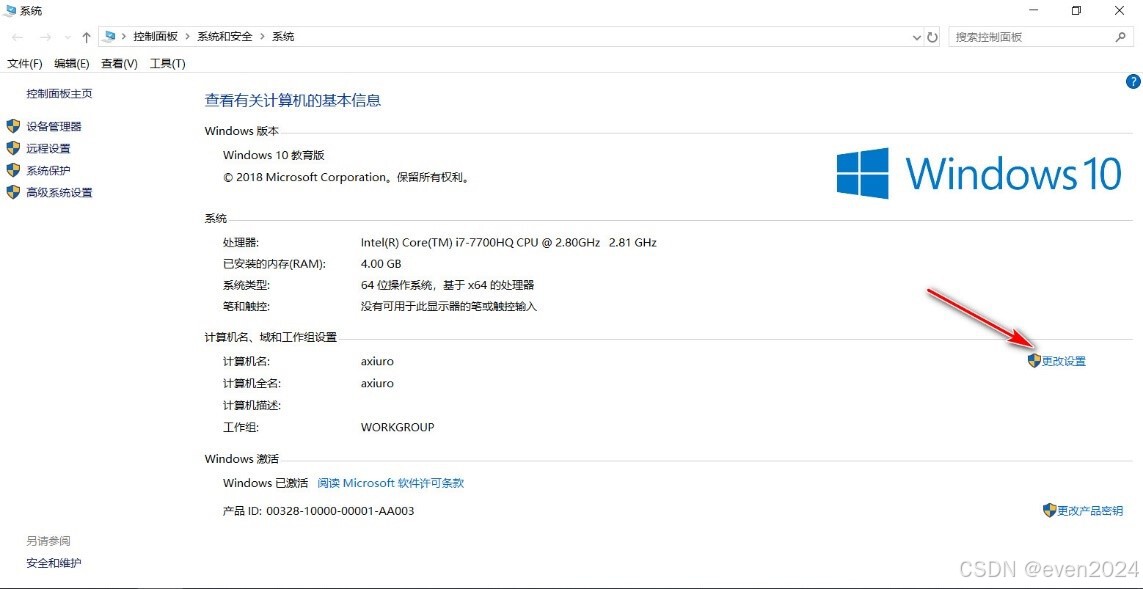The width and height of the screenshot is (1143, 589).
Task: Open 安全和维护 under 另请参阅
Action: (54, 563)
